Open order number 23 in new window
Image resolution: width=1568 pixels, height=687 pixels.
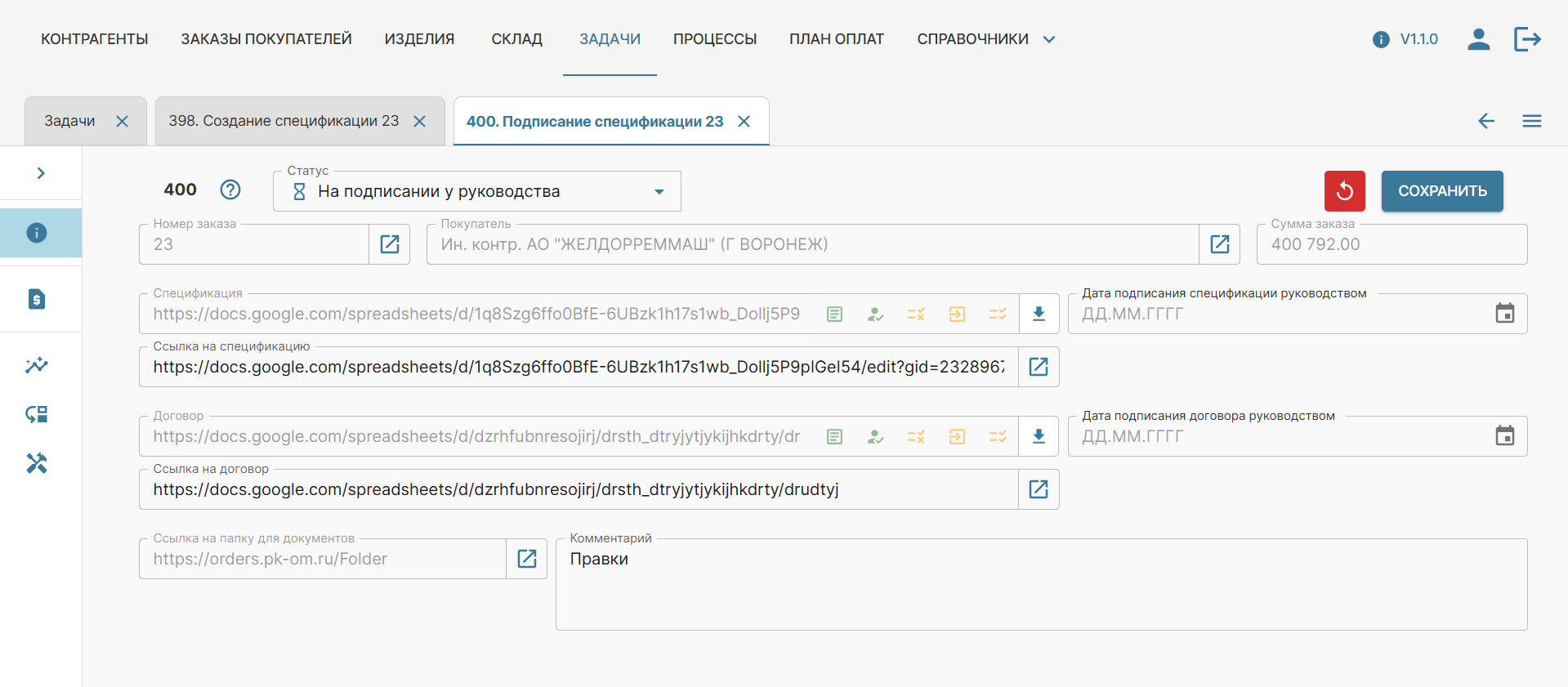click(x=390, y=244)
